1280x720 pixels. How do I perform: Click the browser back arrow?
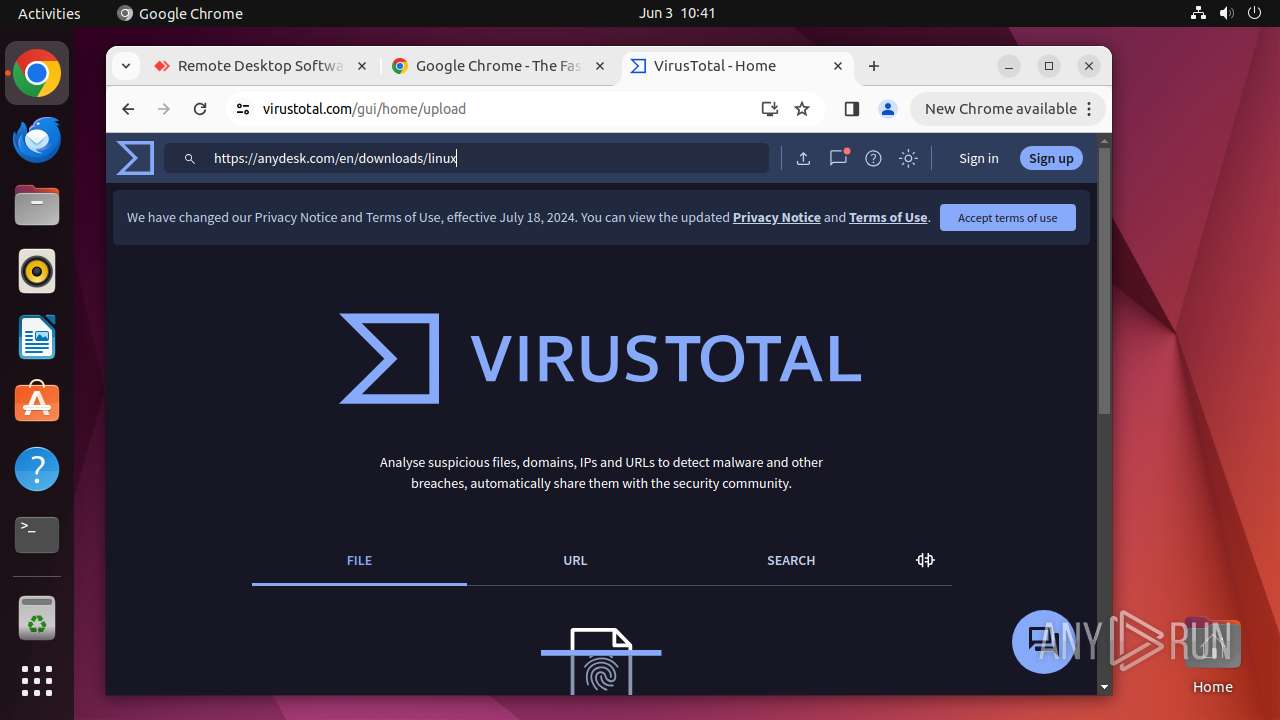(128, 109)
